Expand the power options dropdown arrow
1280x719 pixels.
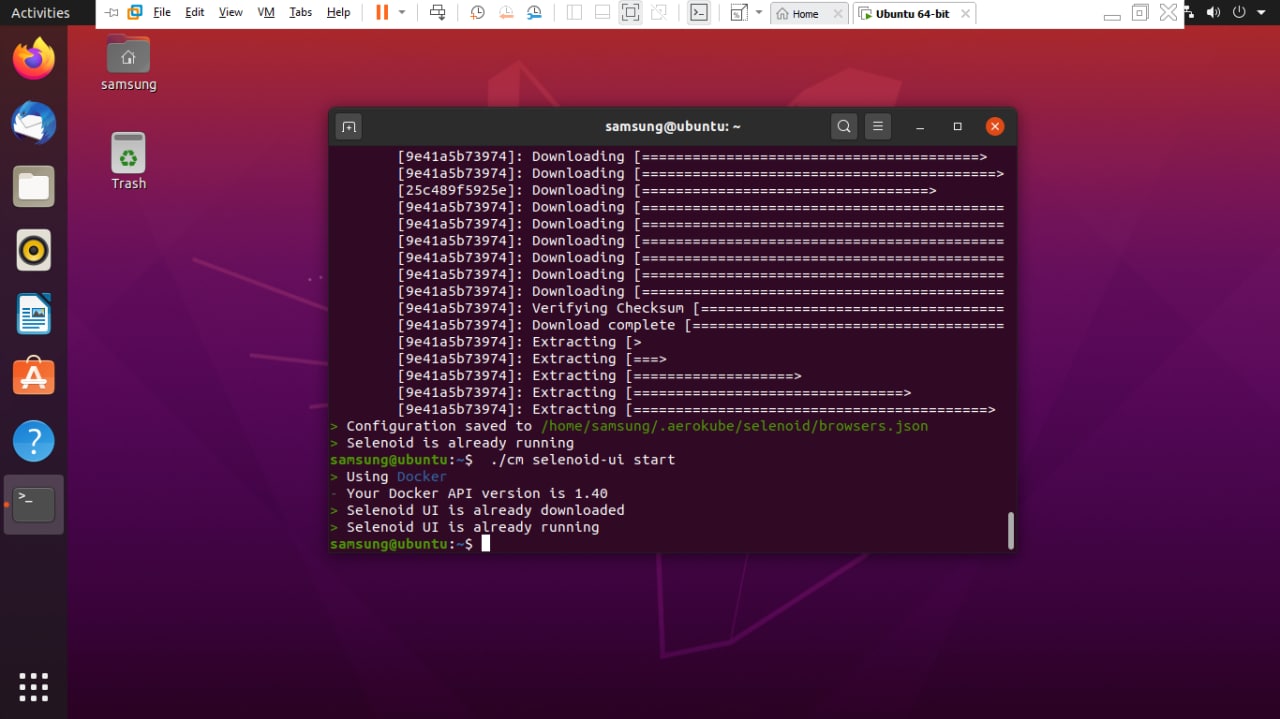pos(402,13)
